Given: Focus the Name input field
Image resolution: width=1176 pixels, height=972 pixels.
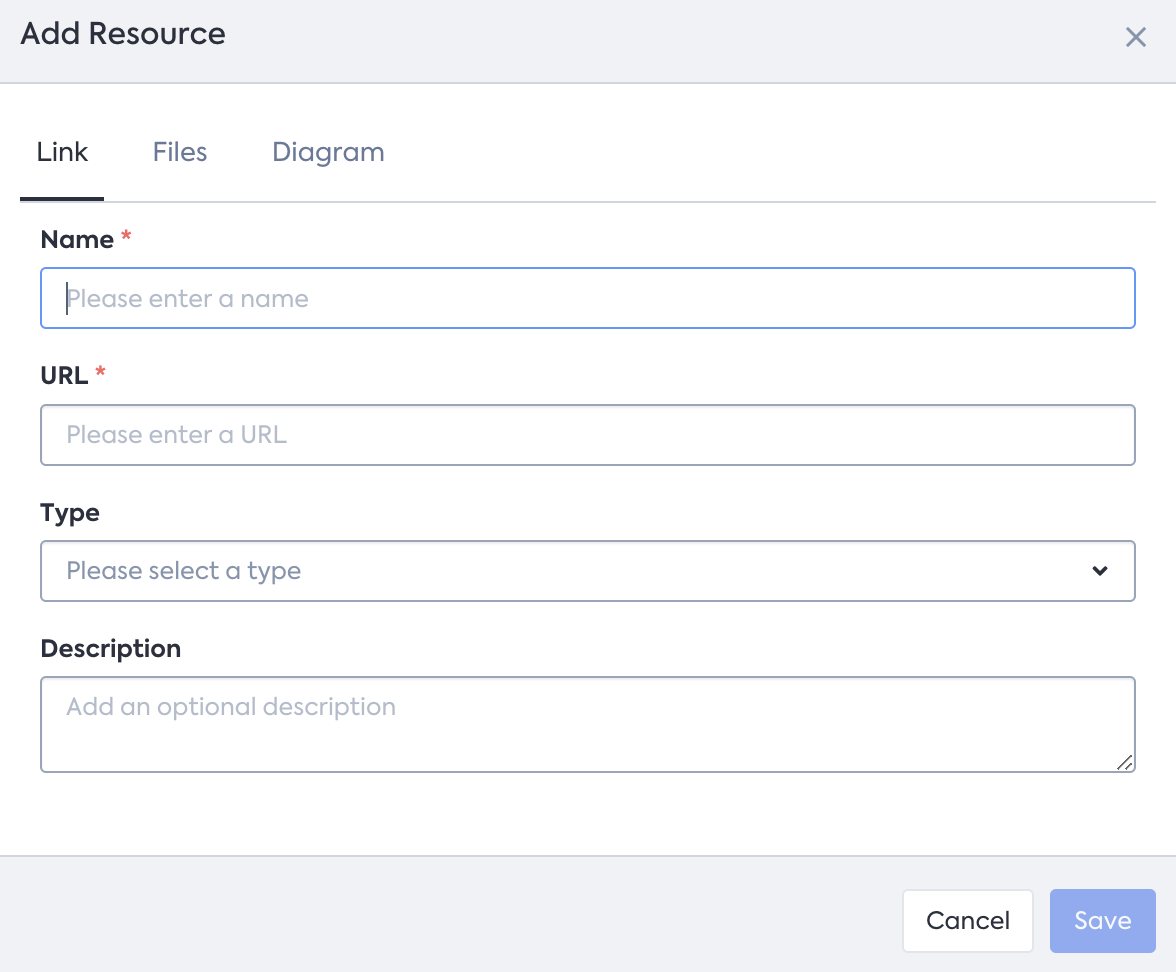Looking at the screenshot, I should tap(587, 298).
